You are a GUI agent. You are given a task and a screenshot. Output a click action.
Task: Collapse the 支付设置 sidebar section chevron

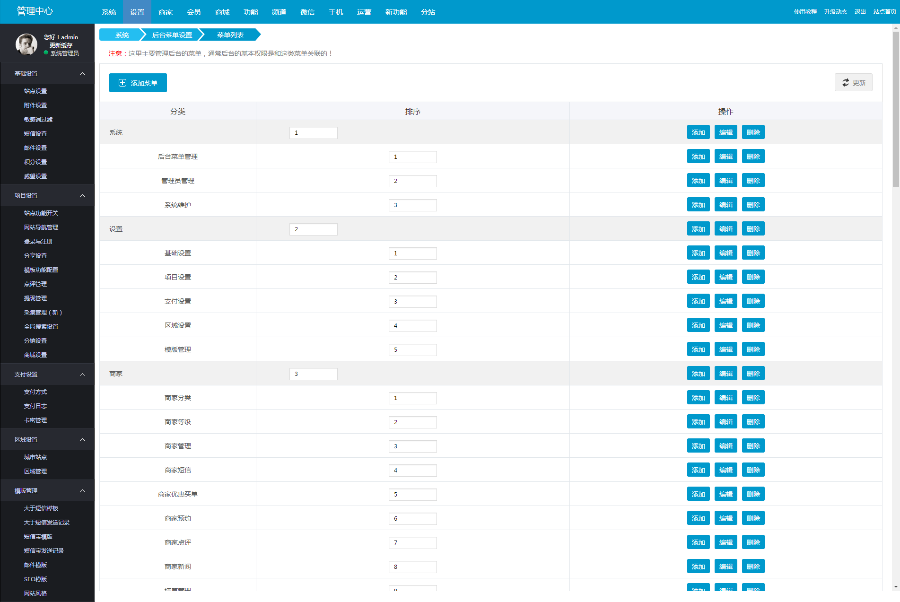tap(83, 374)
